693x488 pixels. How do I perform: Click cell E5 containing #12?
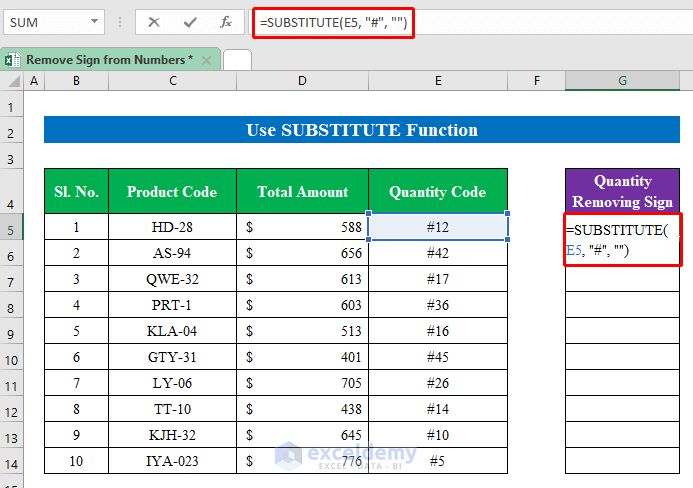tap(438, 227)
